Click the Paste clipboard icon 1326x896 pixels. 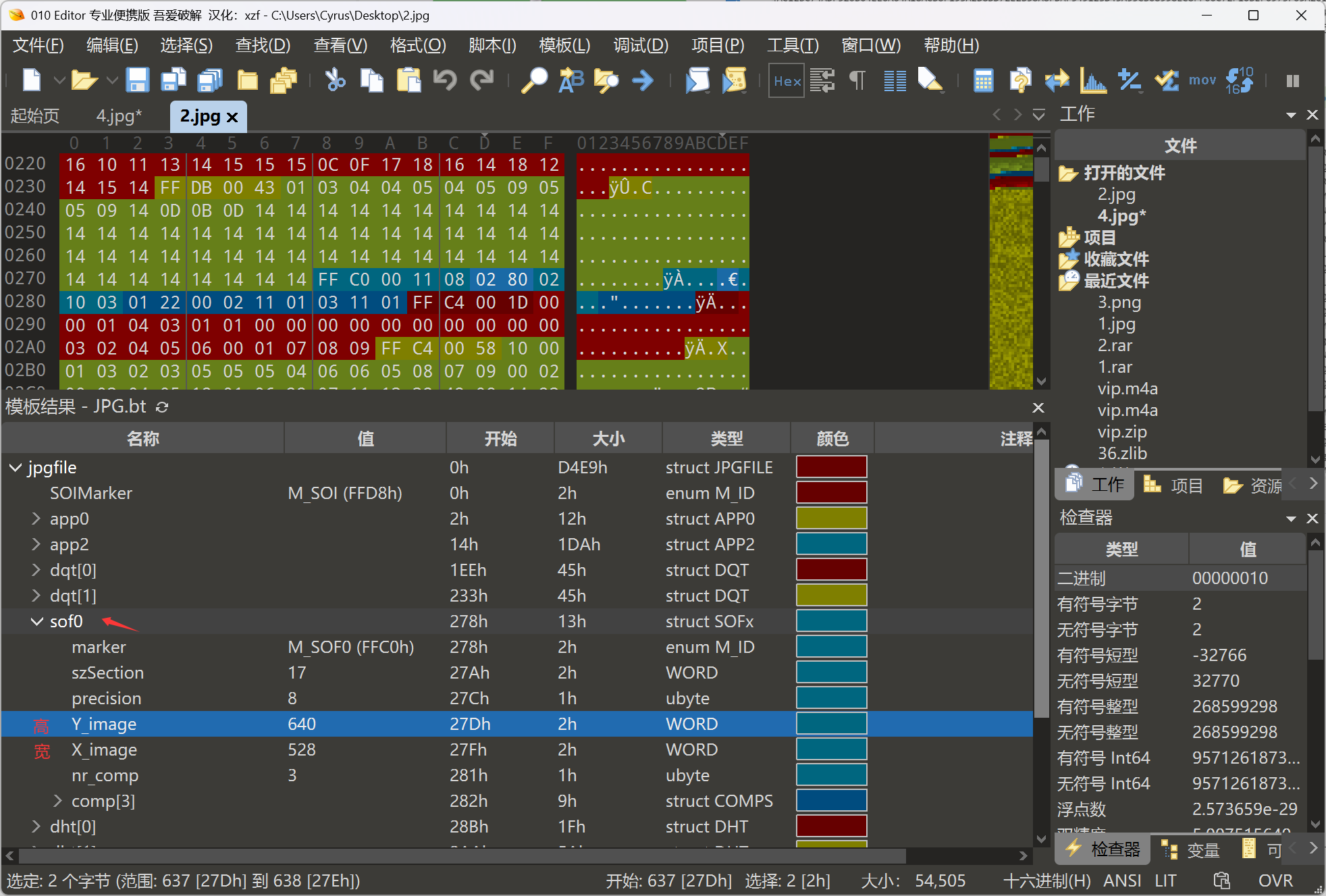408,80
